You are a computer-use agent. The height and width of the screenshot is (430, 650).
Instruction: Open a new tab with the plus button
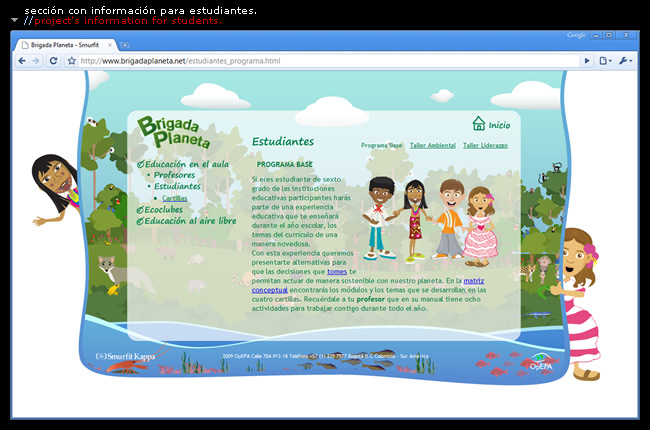tap(125, 45)
